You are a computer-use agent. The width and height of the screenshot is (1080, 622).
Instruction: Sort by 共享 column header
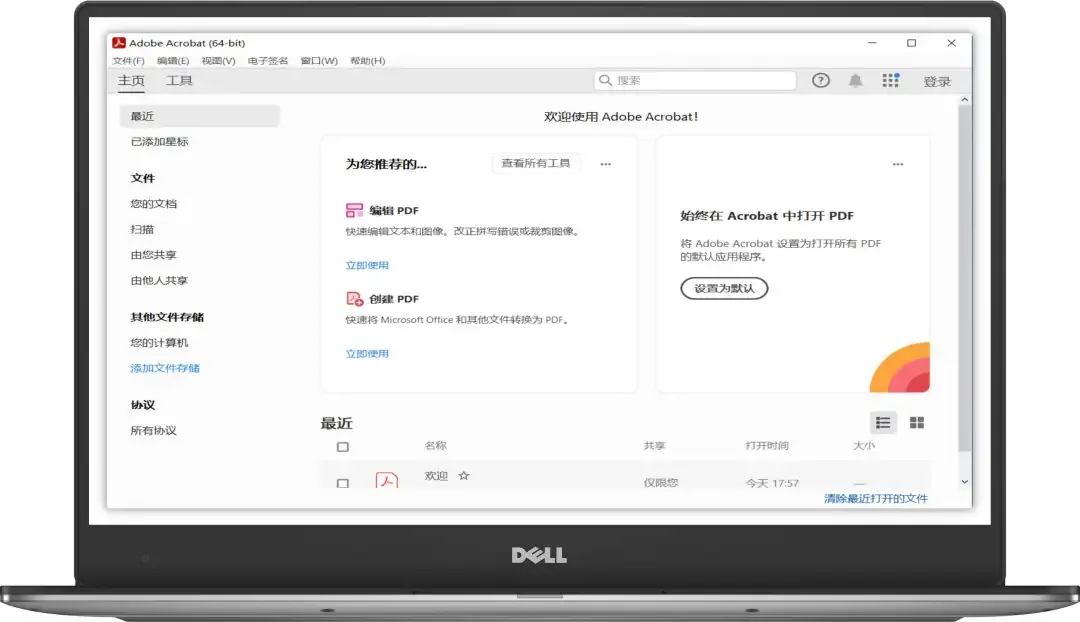click(x=654, y=446)
